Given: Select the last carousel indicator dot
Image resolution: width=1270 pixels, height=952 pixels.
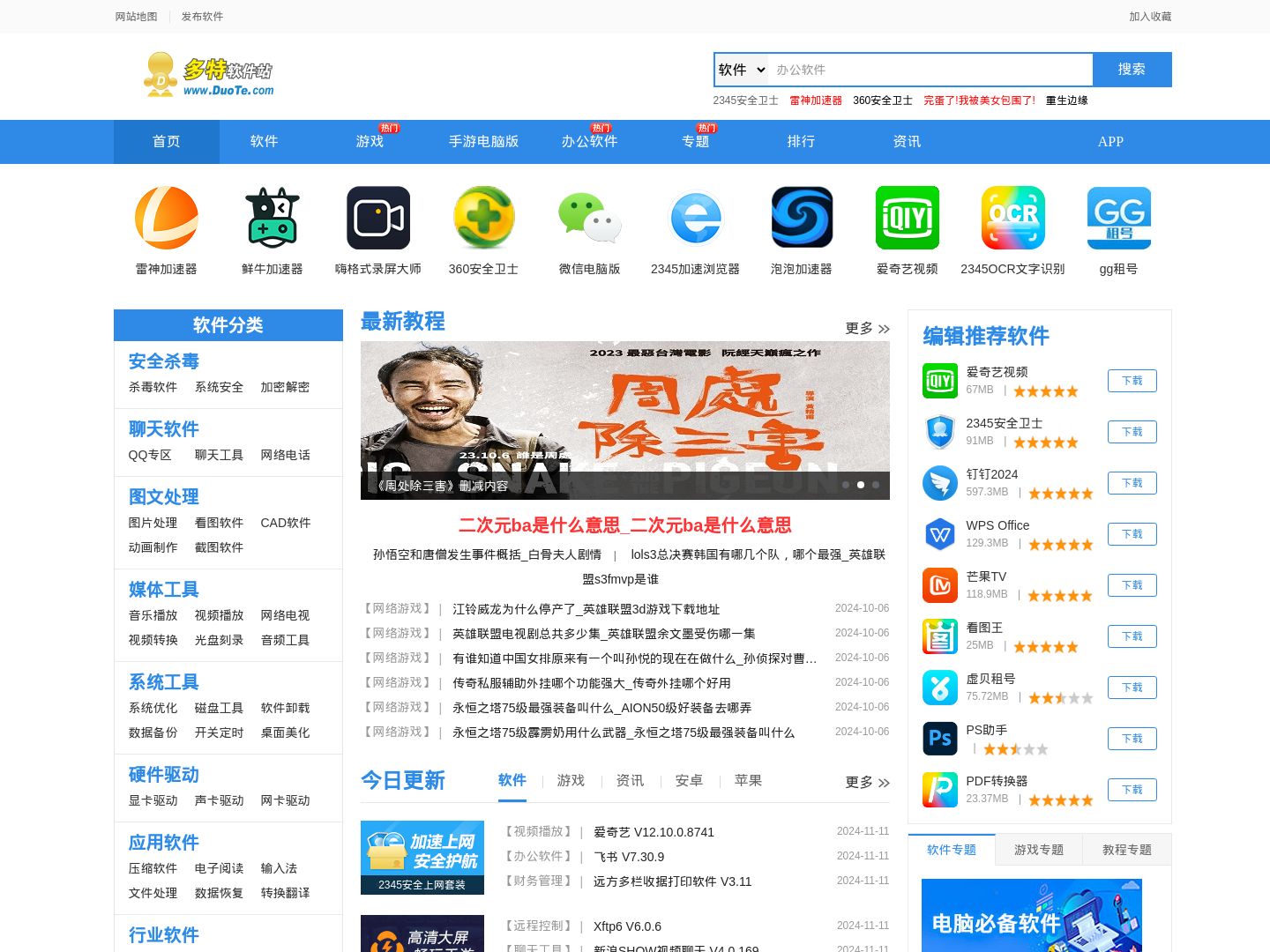Looking at the screenshot, I should pyautogui.click(x=876, y=485).
